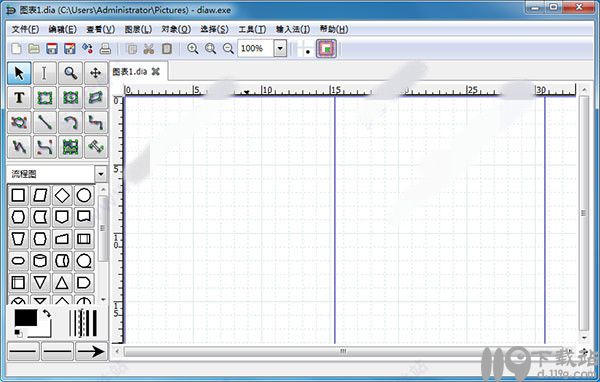This screenshot has height=382, width=600.
Task: Pick the flowchart Decision diamond shape
Action: [62, 195]
